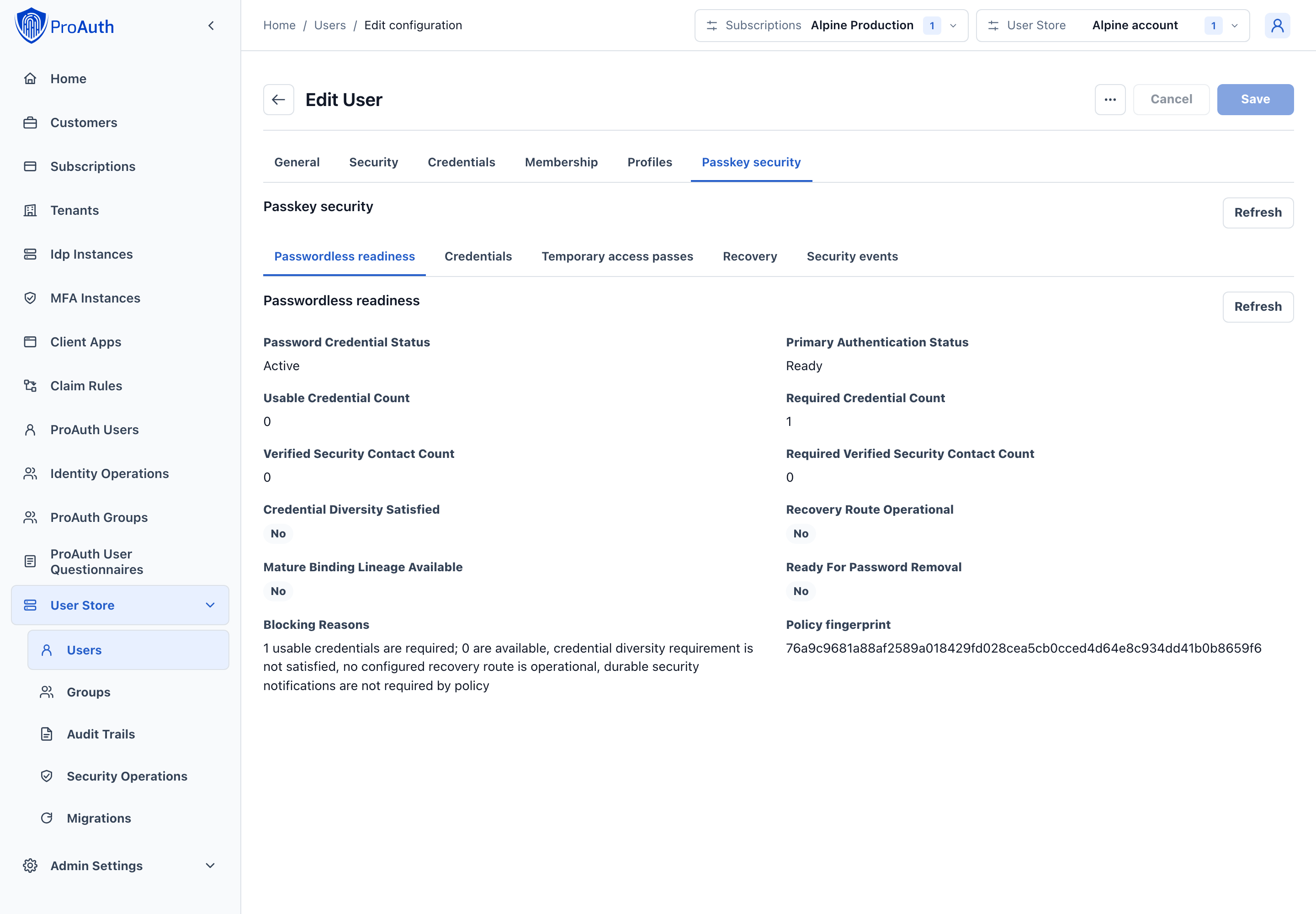Click the Admin Settings gear icon
The image size is (1316, 914).
(x=30, y=866)
